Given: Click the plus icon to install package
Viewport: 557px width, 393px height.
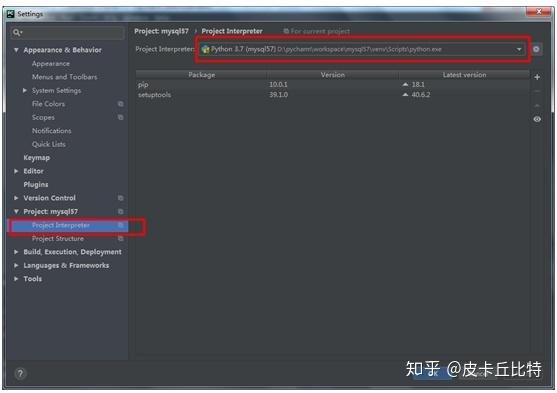Looking at the screenshot, I should pyautogui.click(x=537, y=77).
